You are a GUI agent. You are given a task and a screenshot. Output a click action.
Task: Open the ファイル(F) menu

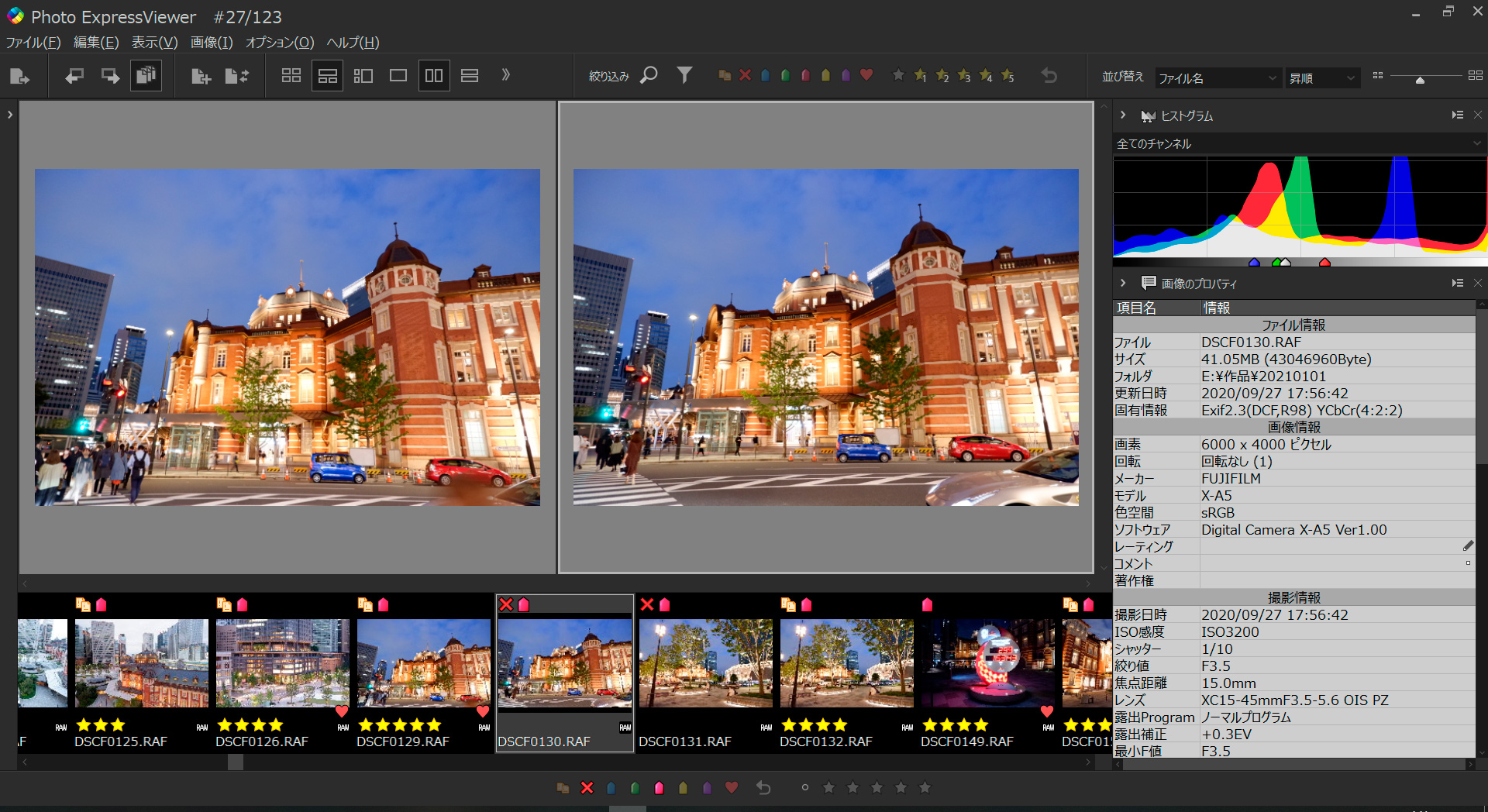(33, 43)
